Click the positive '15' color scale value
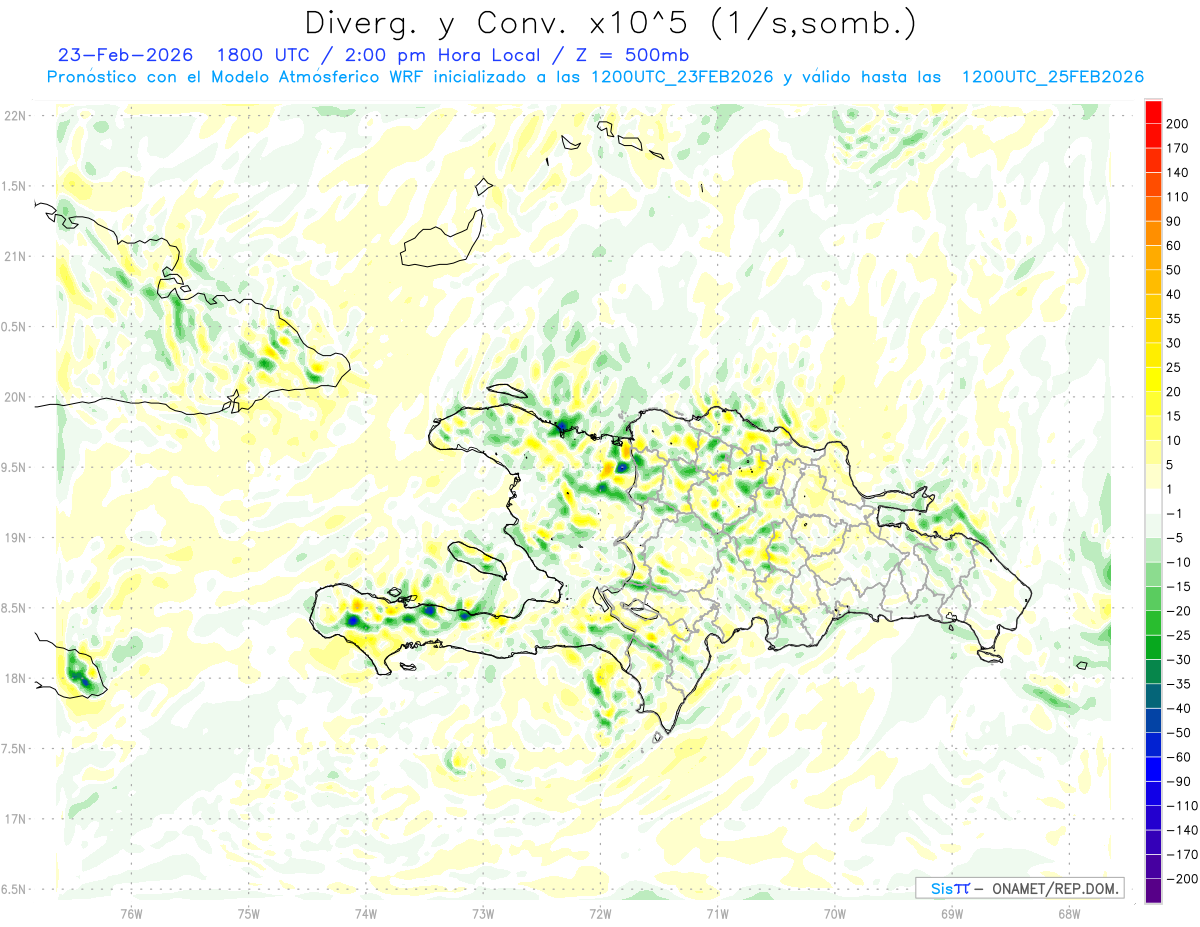 tap(1175, 416)
